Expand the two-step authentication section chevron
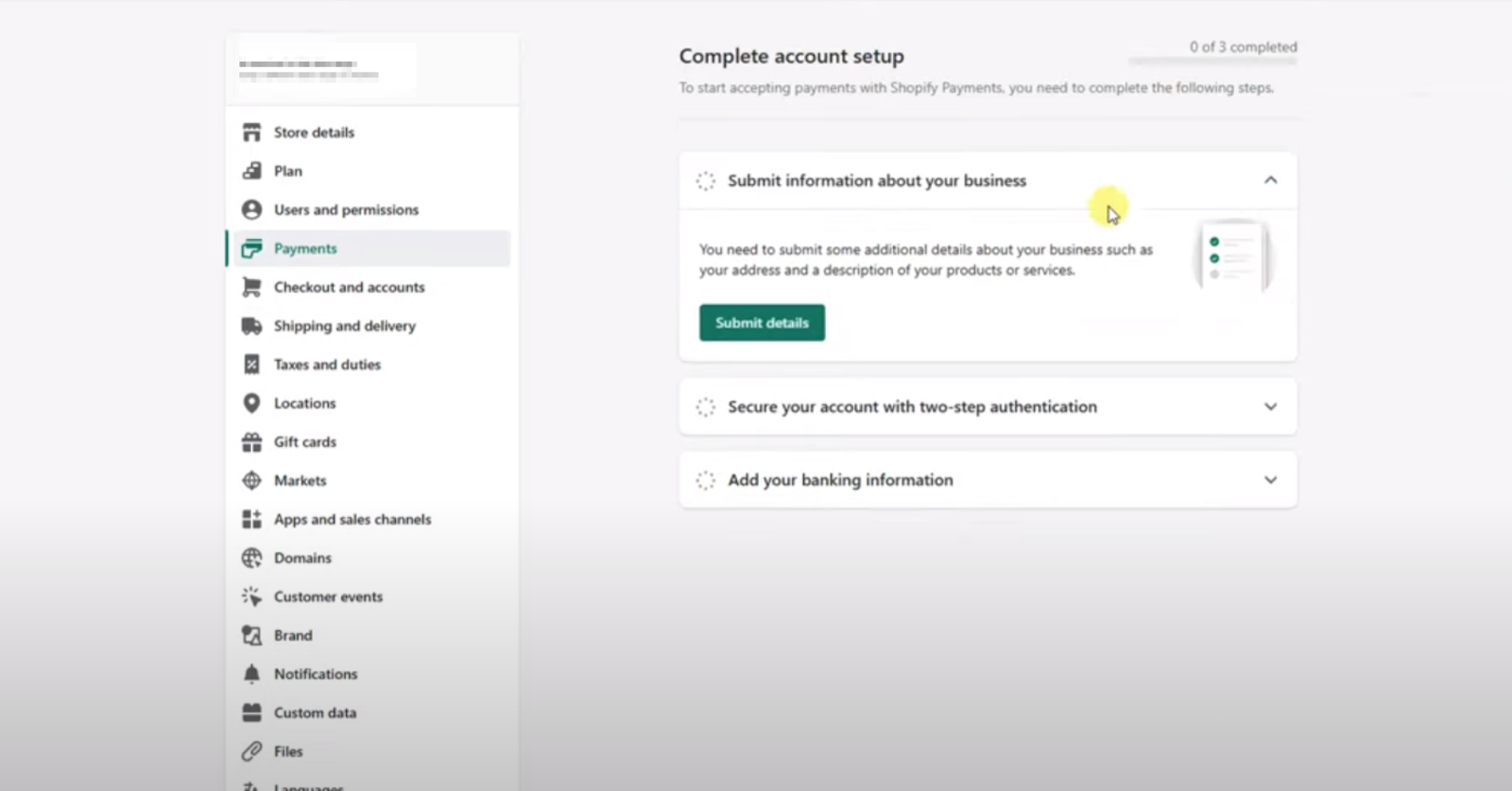Image resolution: width=1512 pixels, height=791 pixels. [x=1270, y=407]
